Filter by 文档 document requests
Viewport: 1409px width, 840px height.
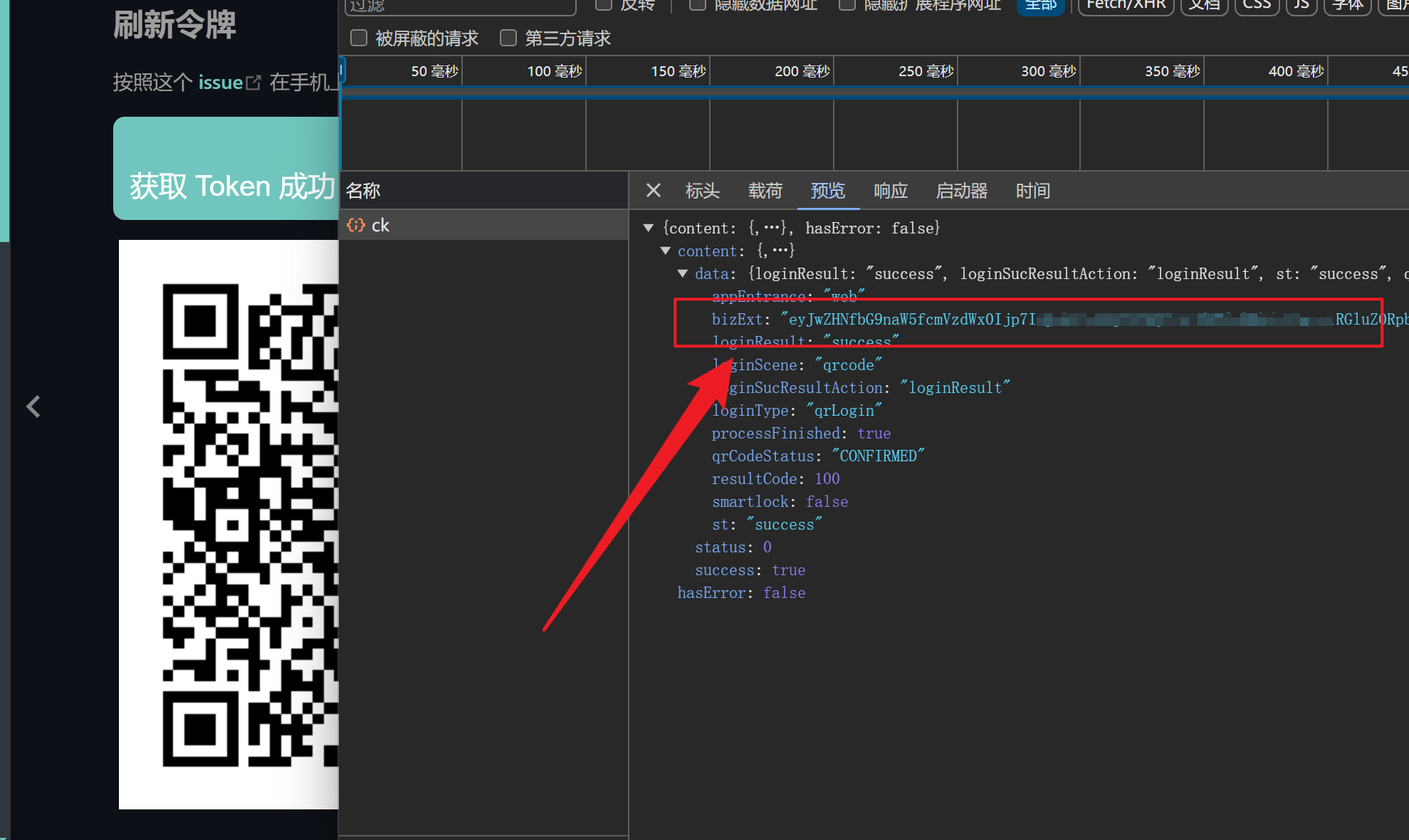[x=1204, y=5]
